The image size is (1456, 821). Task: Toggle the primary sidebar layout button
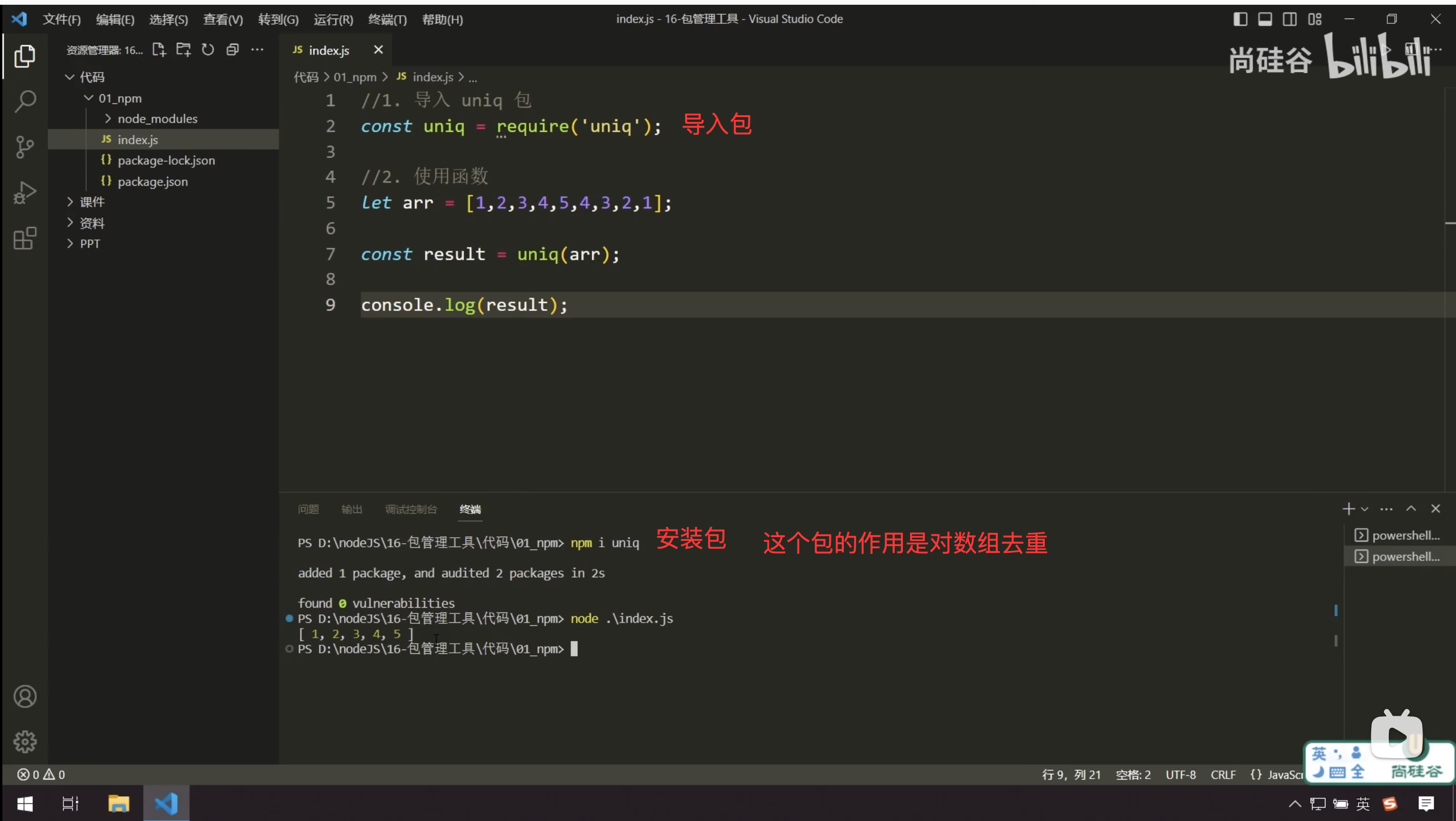1240,19
